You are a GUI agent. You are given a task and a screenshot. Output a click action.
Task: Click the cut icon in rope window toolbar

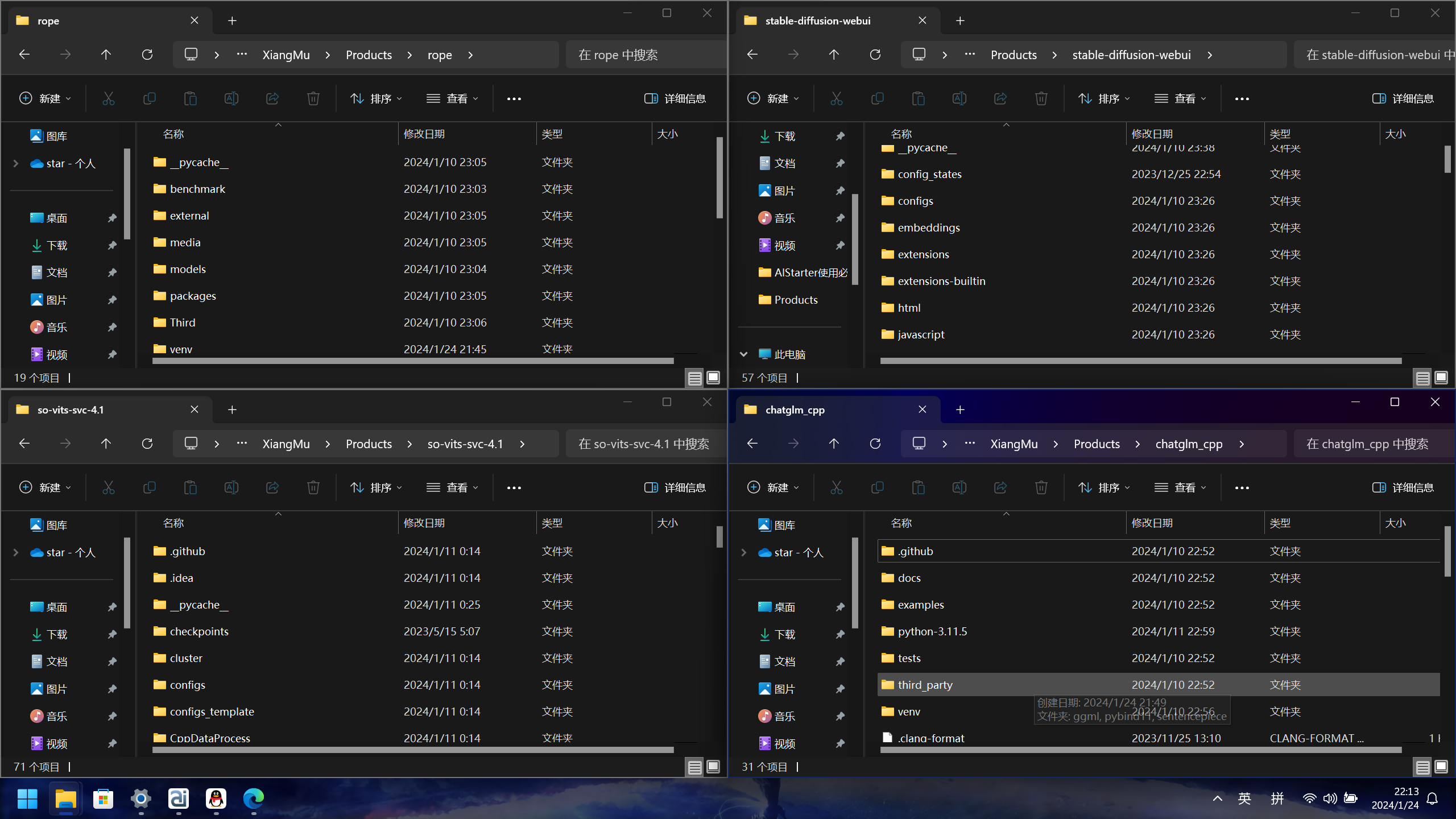(x=108, y=98)
